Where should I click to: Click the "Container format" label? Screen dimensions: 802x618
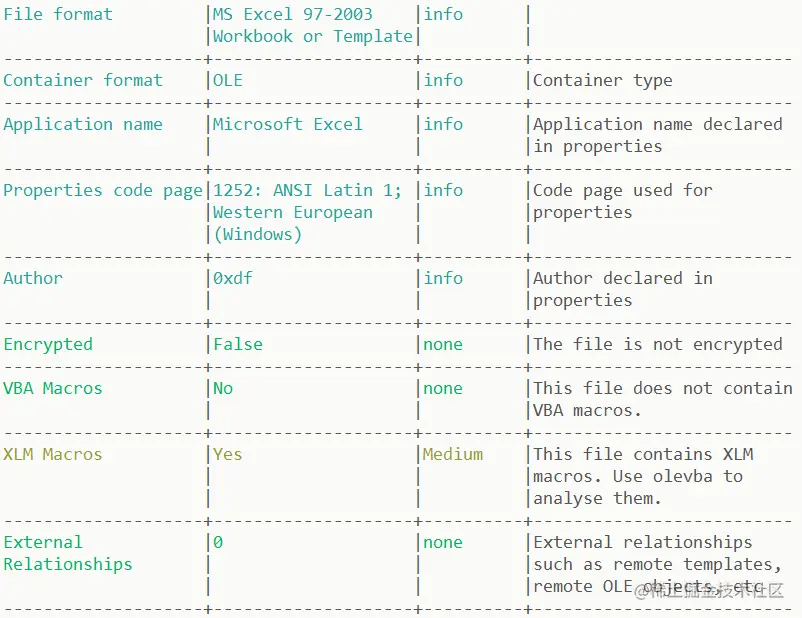coord(83,80)
